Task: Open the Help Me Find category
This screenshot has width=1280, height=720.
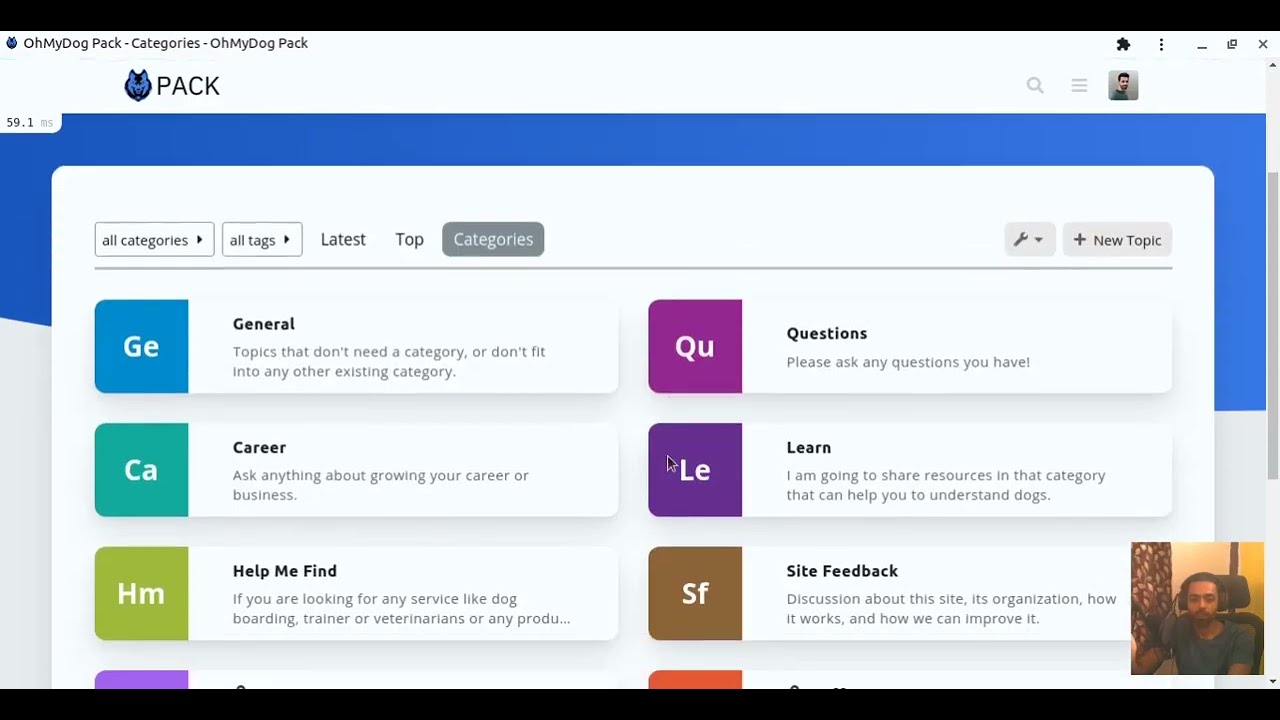Action: click(x=285, y=571)
